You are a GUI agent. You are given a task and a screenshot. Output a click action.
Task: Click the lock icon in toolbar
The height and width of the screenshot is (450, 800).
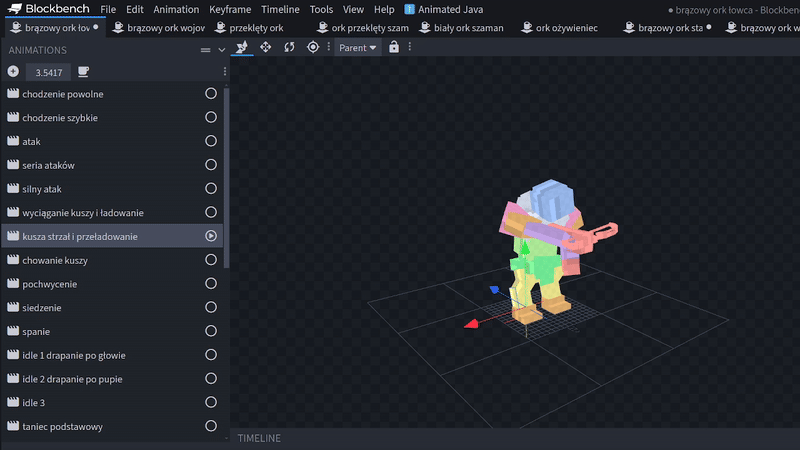pos(394,47)
